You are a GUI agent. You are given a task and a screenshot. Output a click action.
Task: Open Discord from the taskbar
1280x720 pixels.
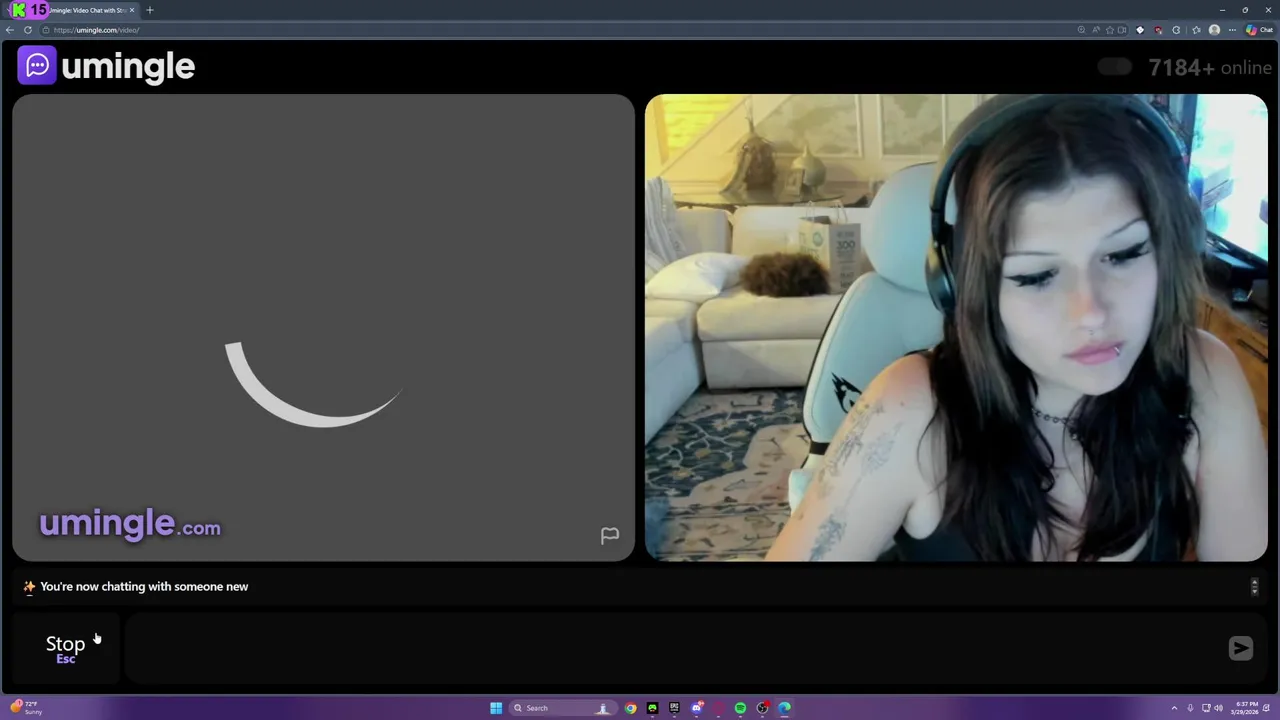coord(697,708)
